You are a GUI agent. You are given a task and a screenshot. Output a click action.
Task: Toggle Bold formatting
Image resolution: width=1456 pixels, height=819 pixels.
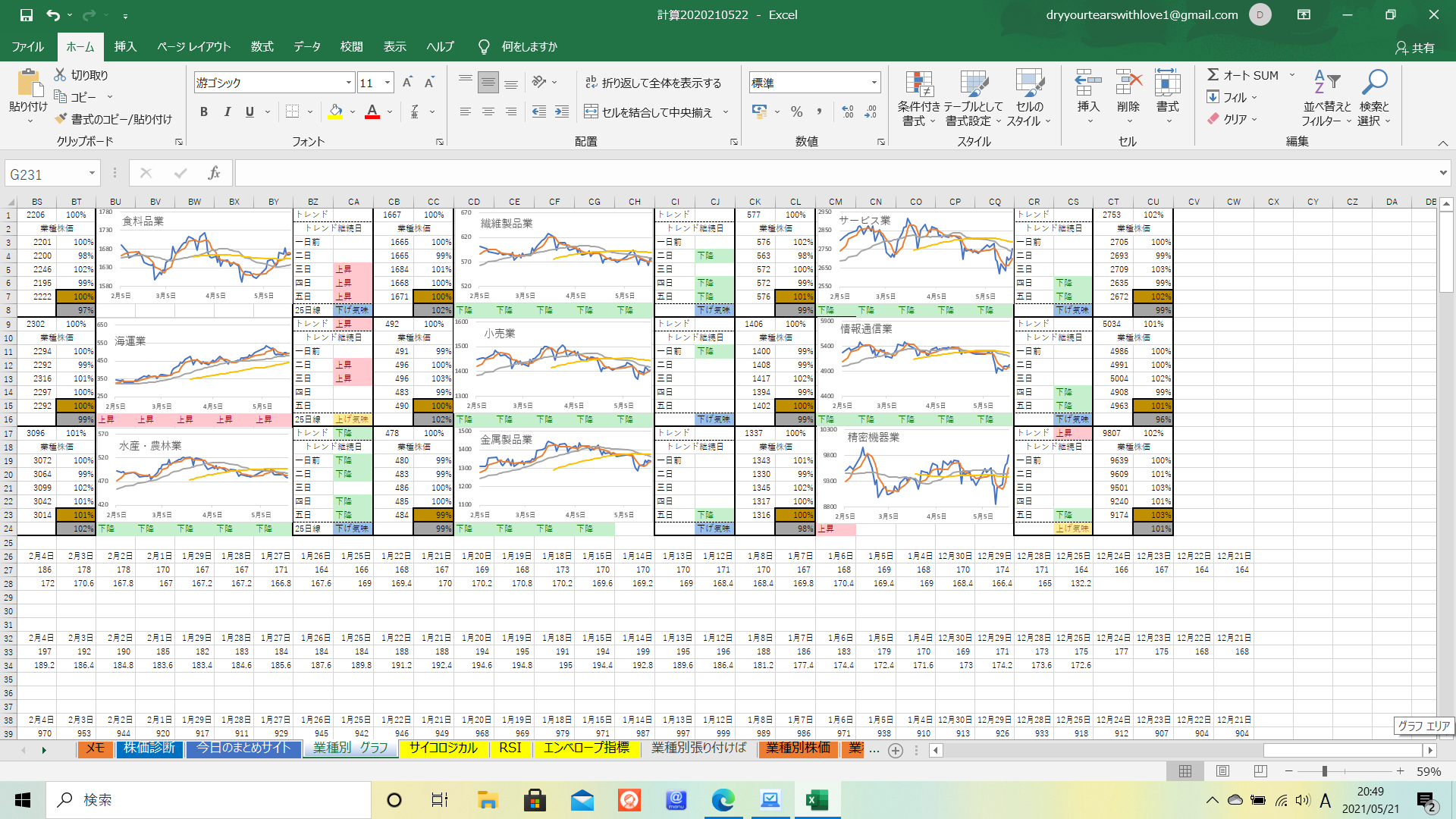[203, 111]
